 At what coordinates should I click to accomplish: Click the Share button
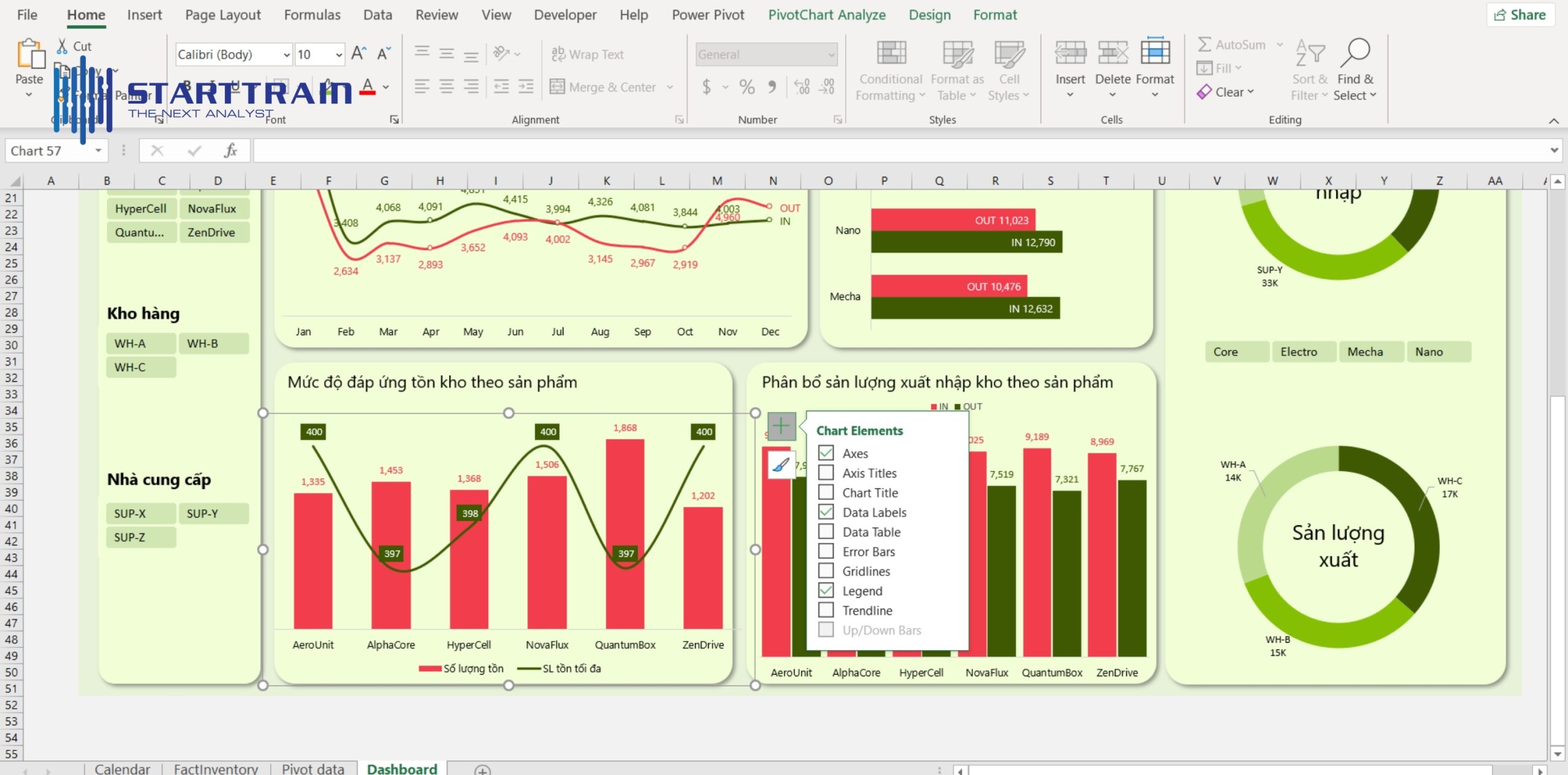tap(1521, 14)
